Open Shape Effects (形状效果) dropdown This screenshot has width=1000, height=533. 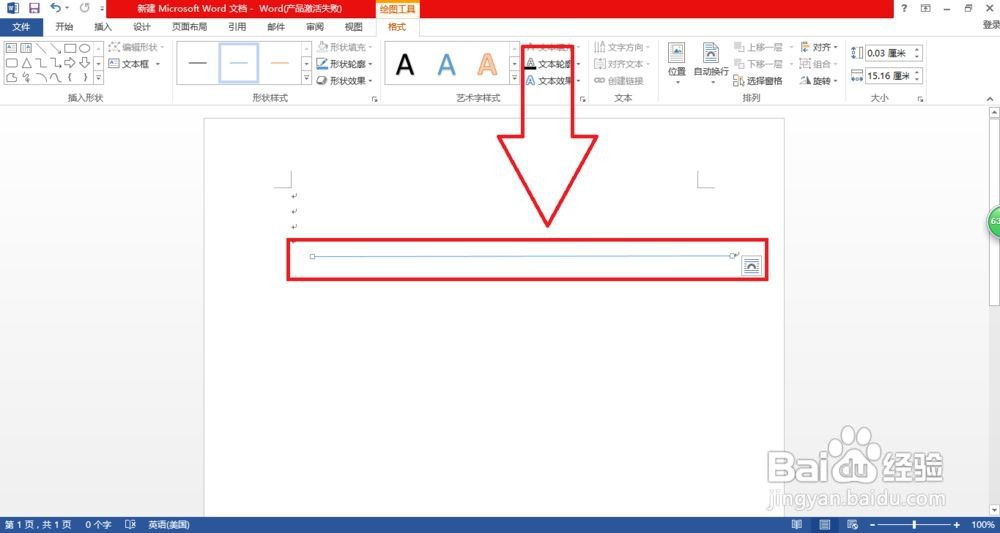pyautogui.click(x=344, y=81)
